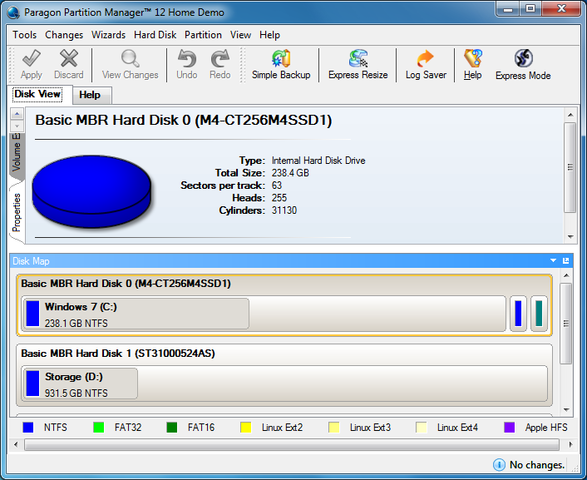Open the Partition menu
587x480 pixels.
click(203, 35)
